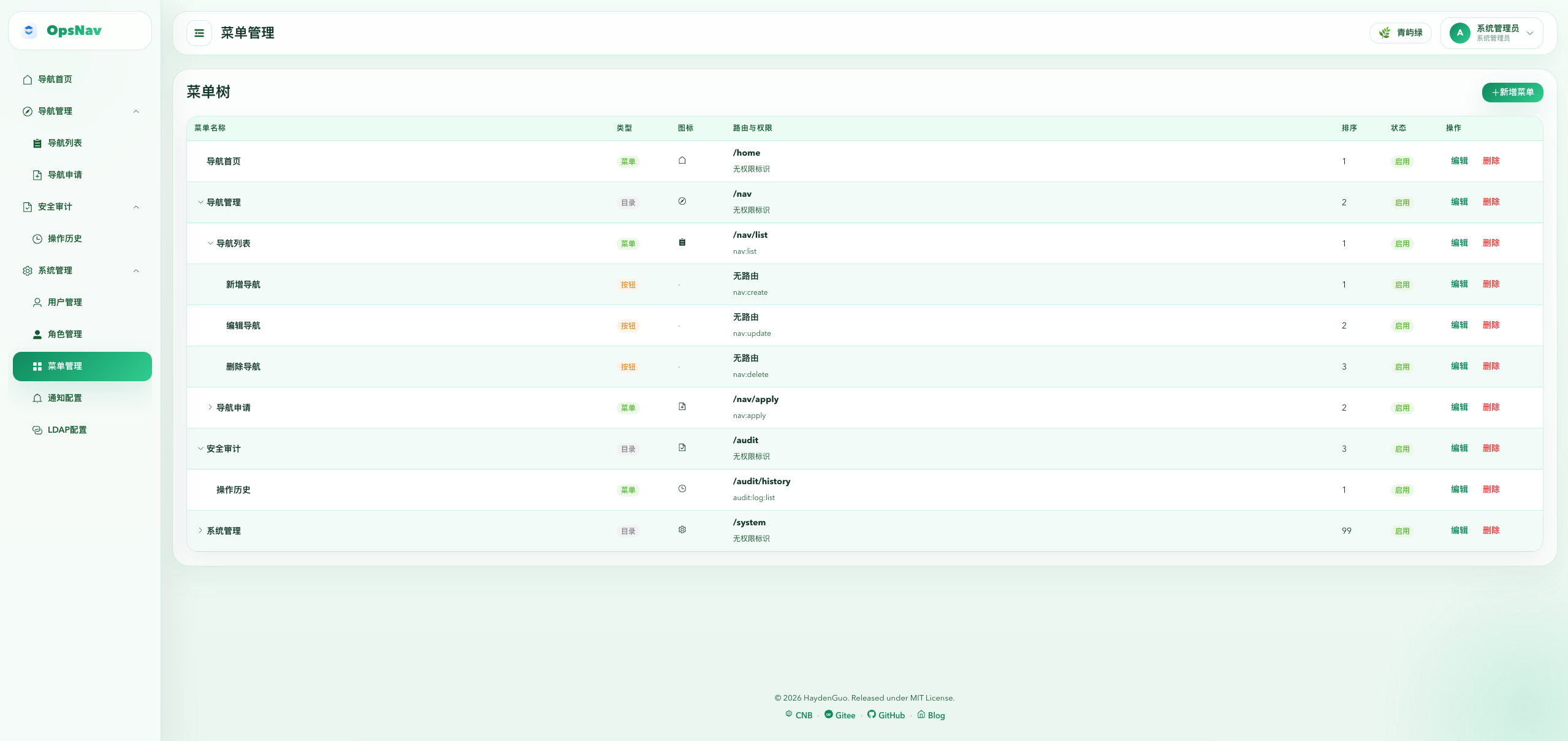The image size is (1568, 741).
Task: Click the OpsNav logo icon
Action: click(29, 31)
